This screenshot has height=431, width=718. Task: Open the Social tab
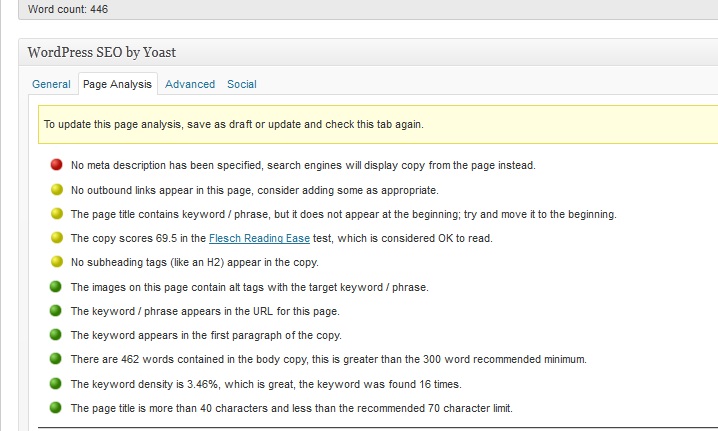pos(242,84)
